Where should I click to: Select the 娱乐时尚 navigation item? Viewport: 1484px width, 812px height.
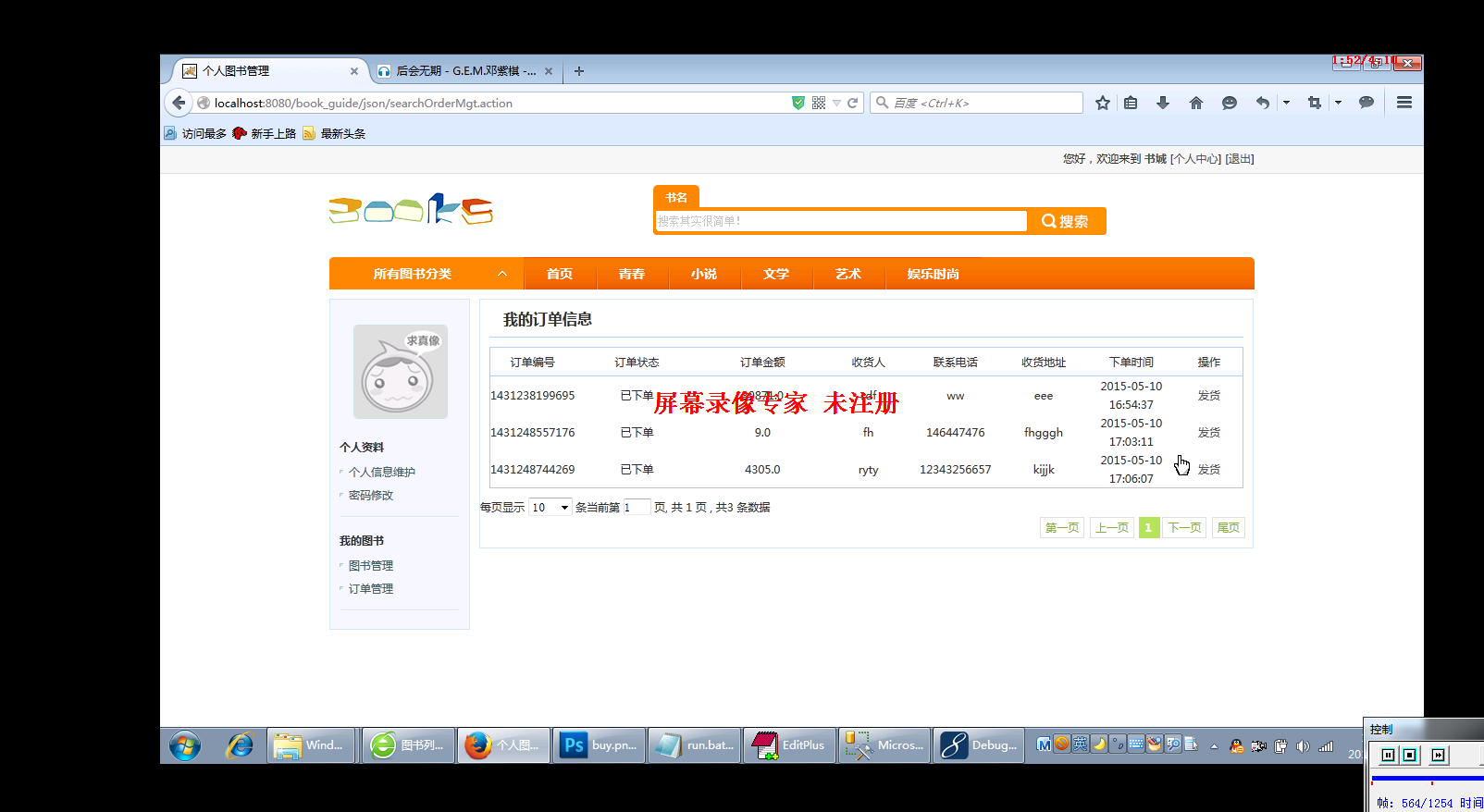(x=934, y=274)
